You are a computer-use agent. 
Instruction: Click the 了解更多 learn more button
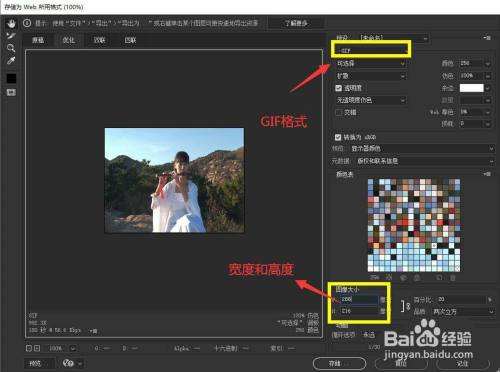[296, 23]
